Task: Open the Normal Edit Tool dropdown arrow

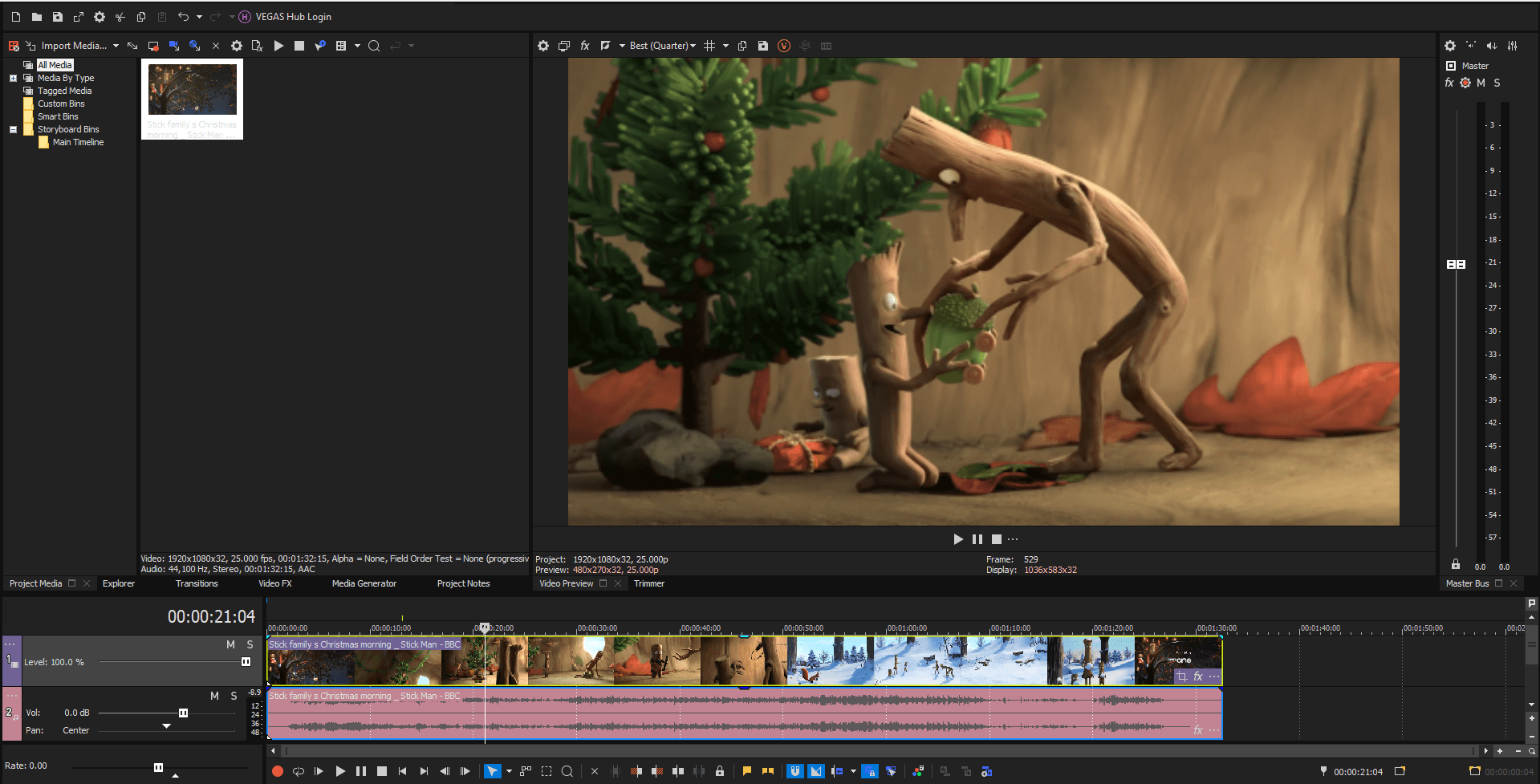Action: pos(509,771)
